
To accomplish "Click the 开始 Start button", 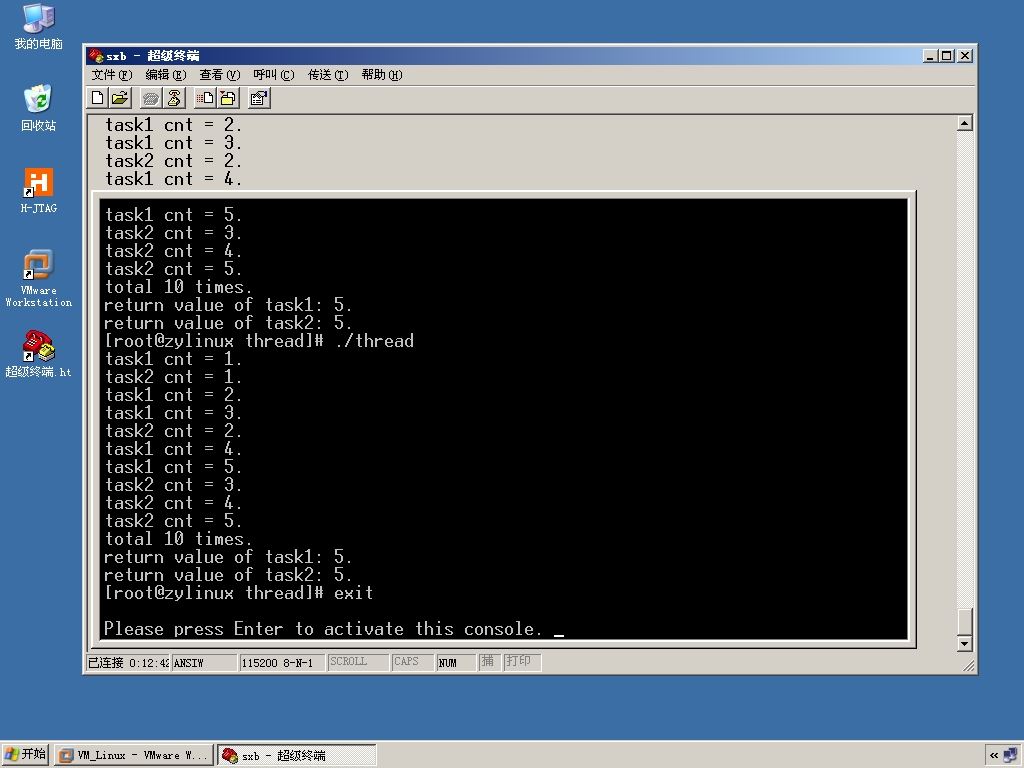I will [x=25, y=755].
